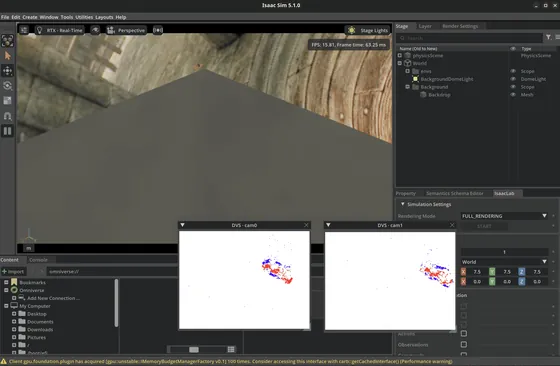Open the Utilities menu
The height and width of the screenshot is (366, 560).
pos(84,17)
